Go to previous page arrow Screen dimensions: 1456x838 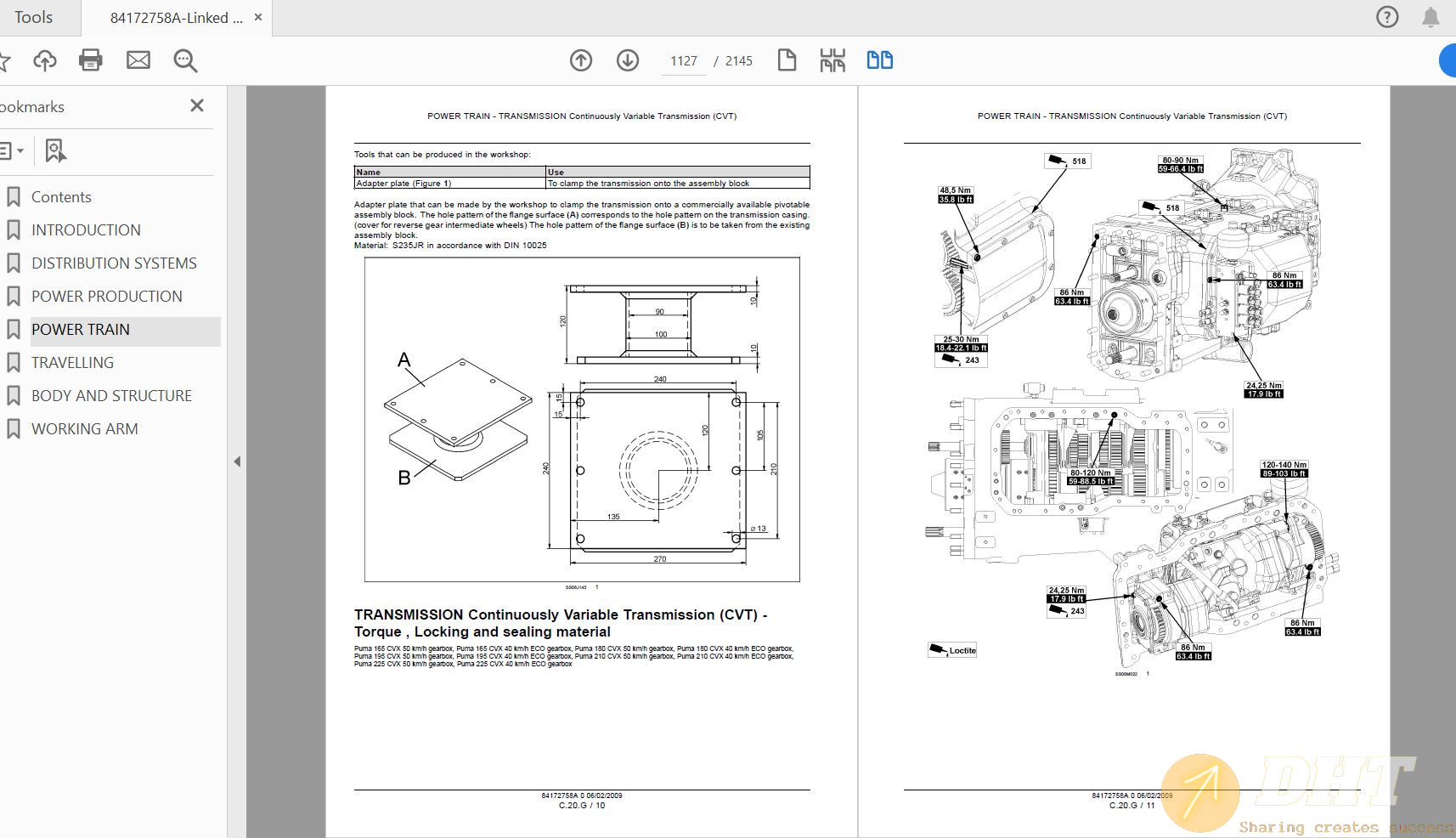click(x=581, y=60)
